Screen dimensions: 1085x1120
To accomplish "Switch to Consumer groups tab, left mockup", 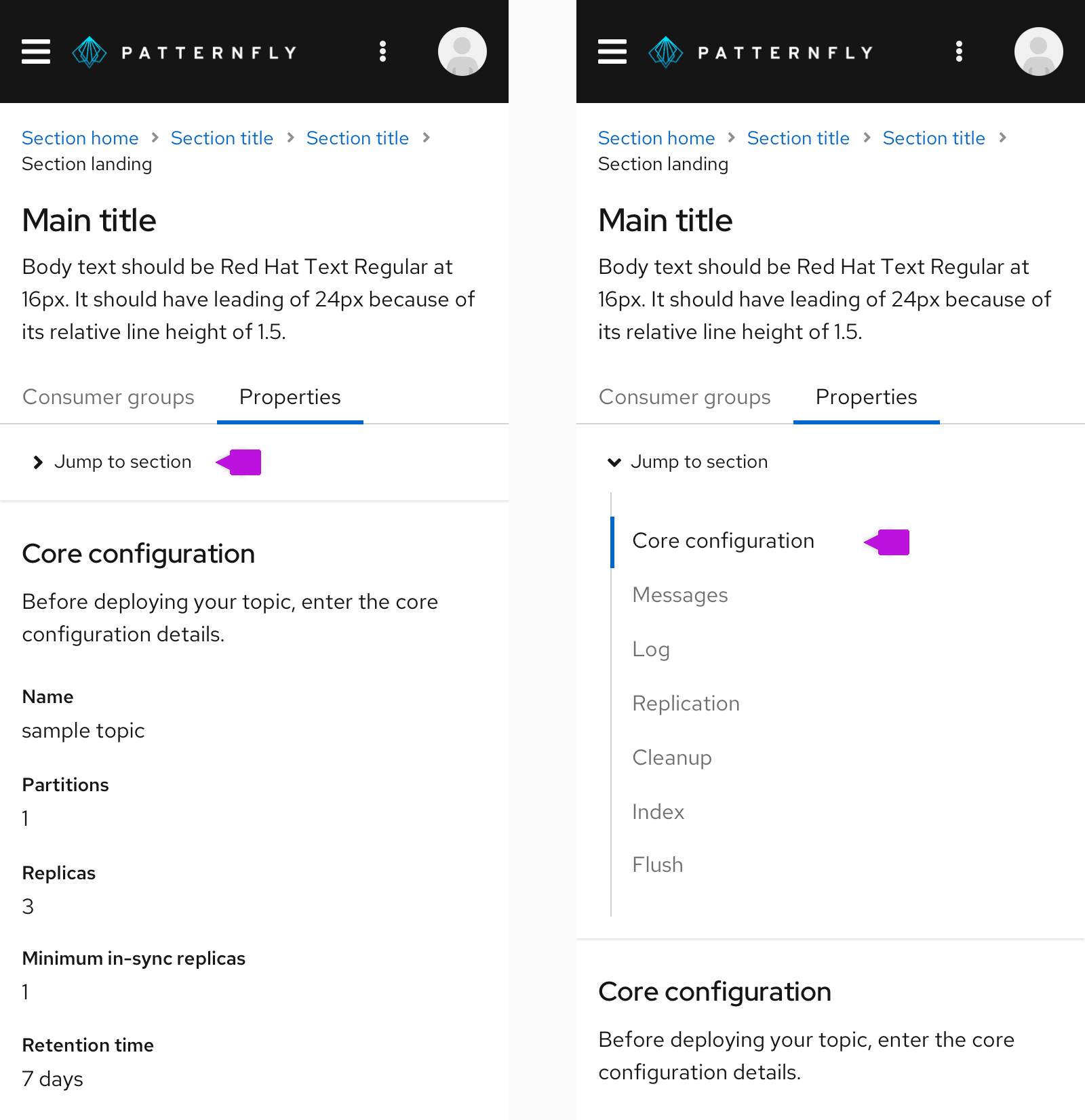I will click(x=108, y=397).
